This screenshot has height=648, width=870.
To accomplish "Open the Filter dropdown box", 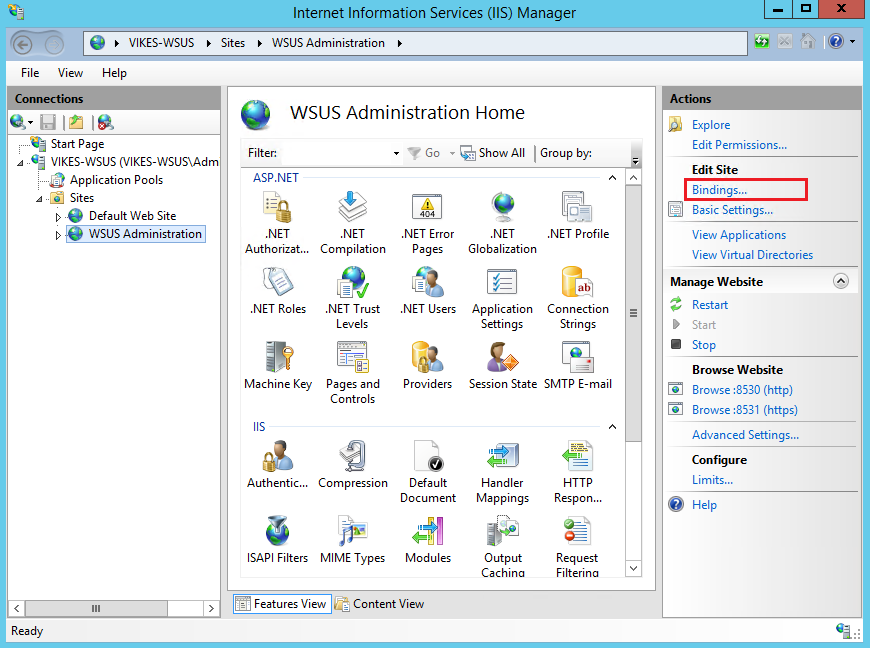I will tap(396, 153).
